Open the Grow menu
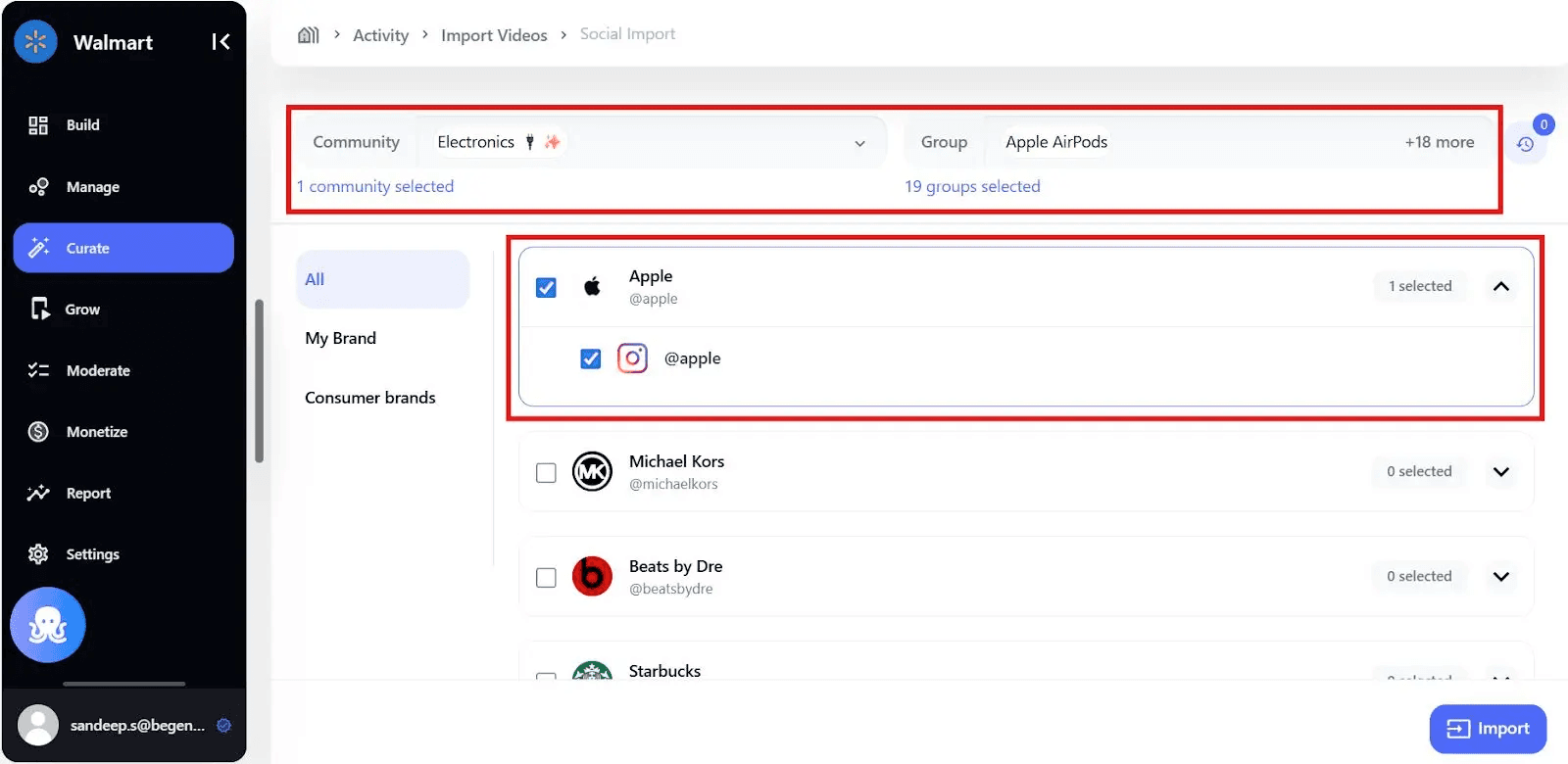This screenshot has height=764, width=1568. 123,310
